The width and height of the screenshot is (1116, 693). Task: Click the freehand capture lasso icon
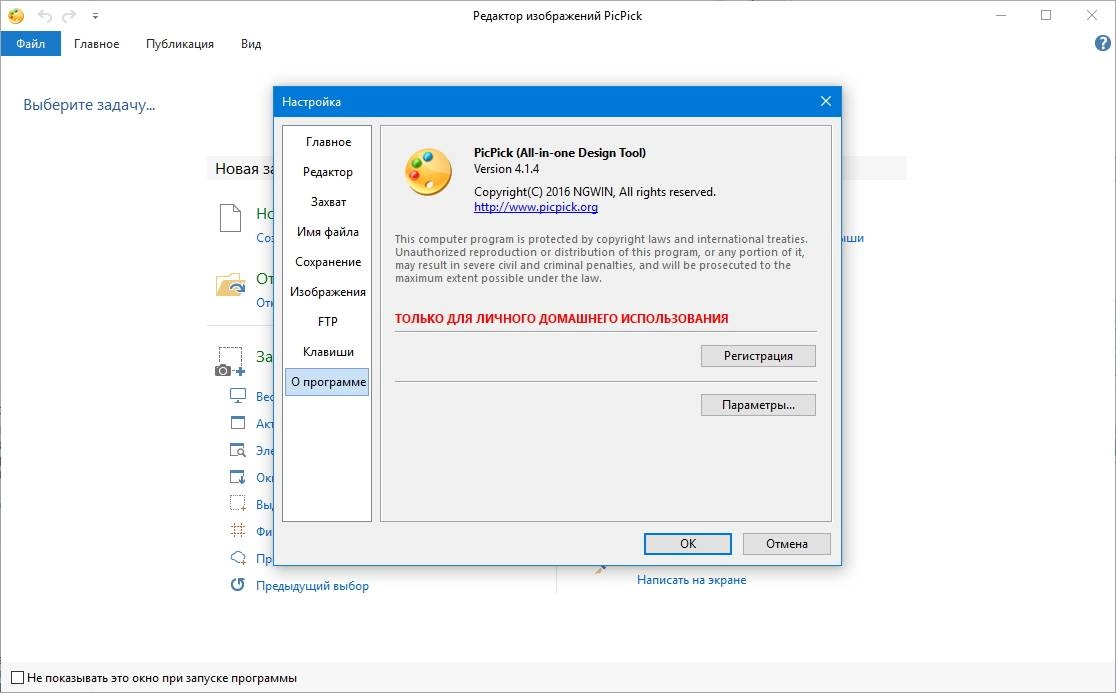[238, 558]
